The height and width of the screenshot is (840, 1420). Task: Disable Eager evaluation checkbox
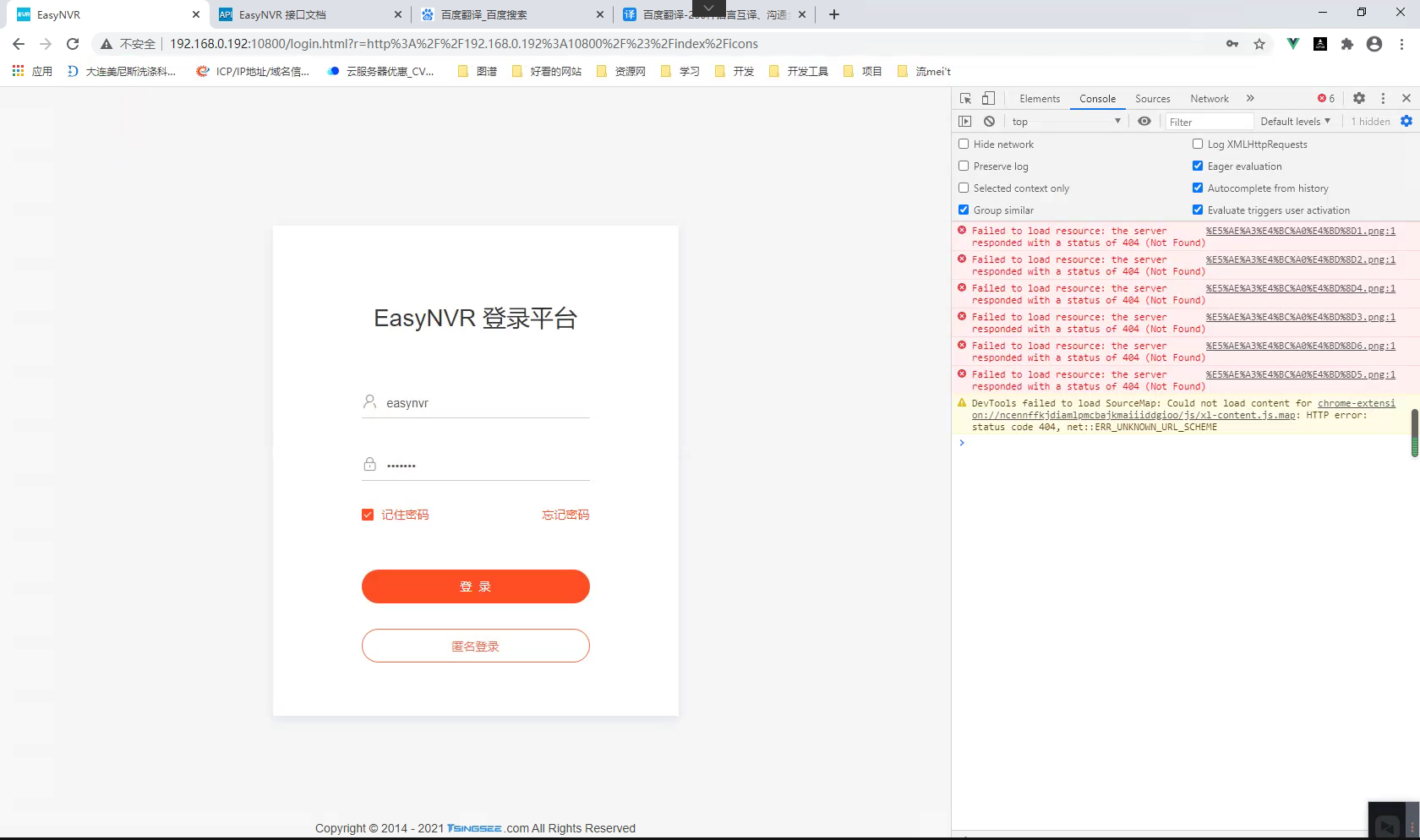point(1198,166)
